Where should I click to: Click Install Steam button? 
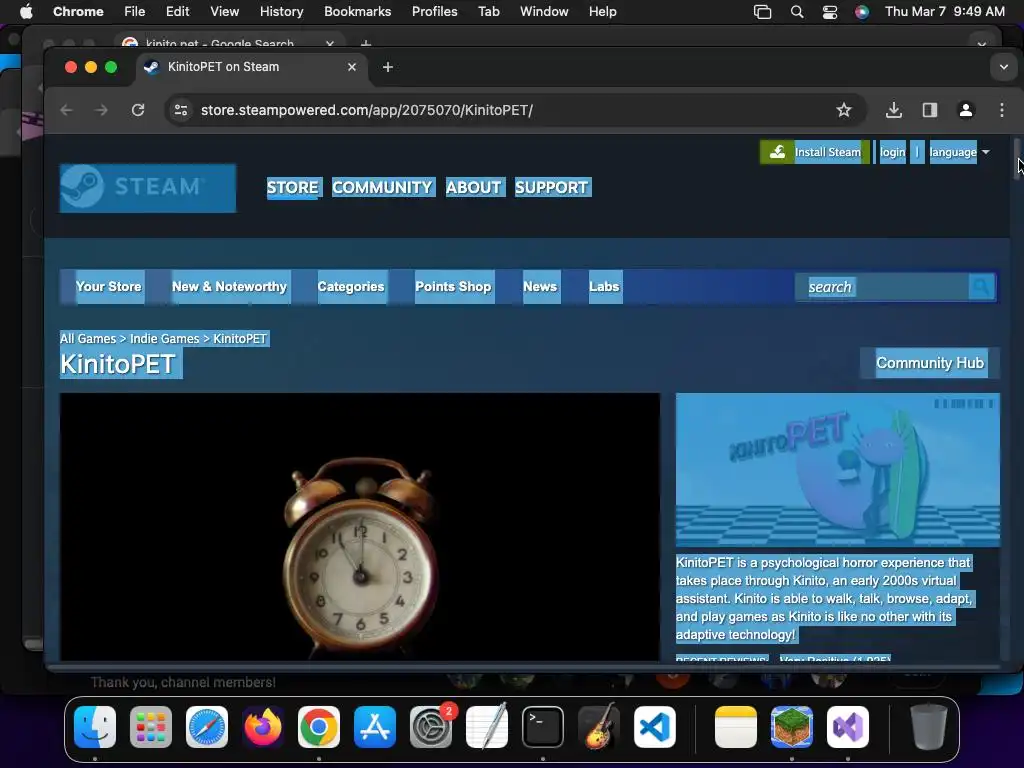click(x=814, y=152)
